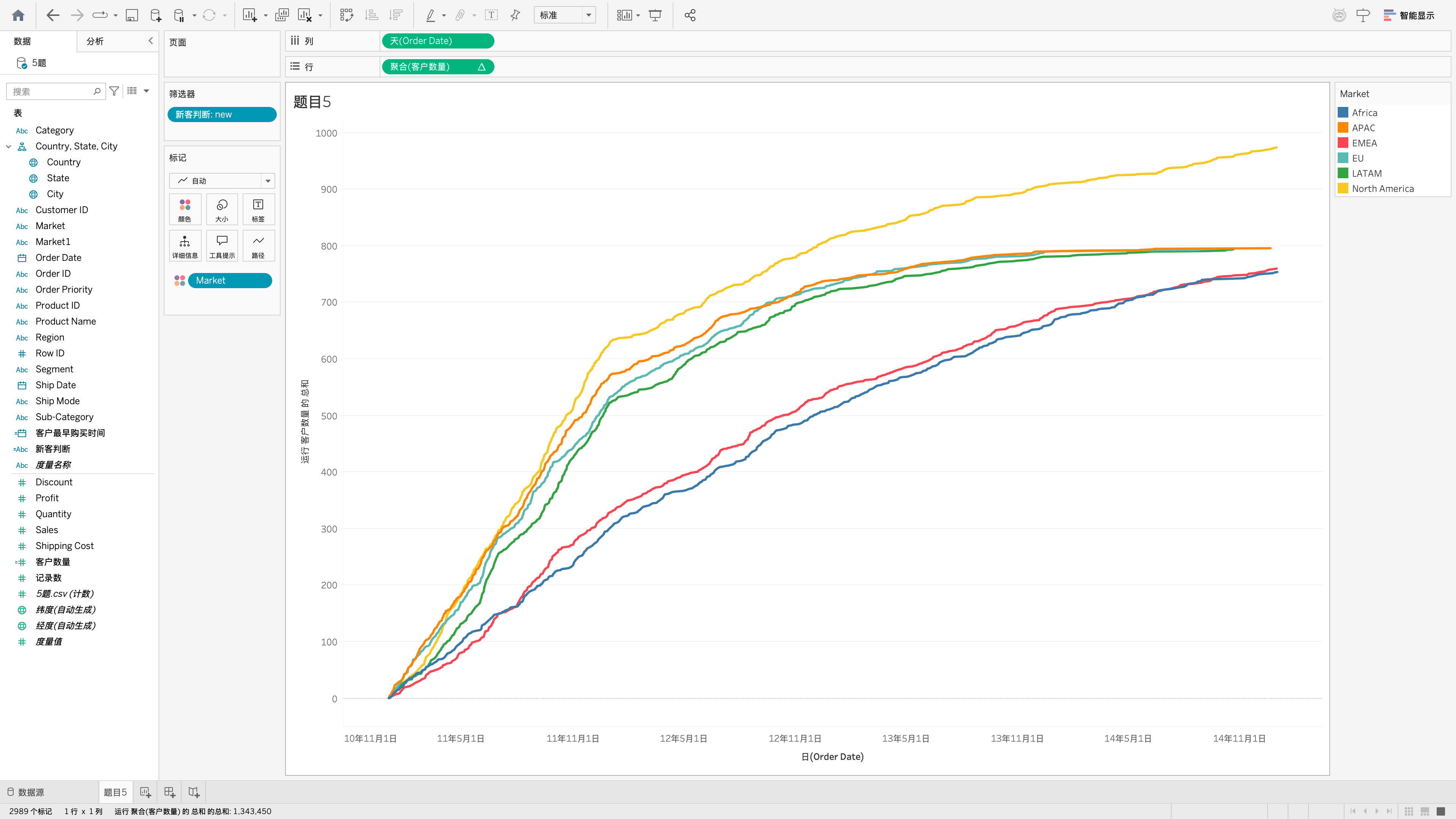Click the filter fields funnel icon

114,91
